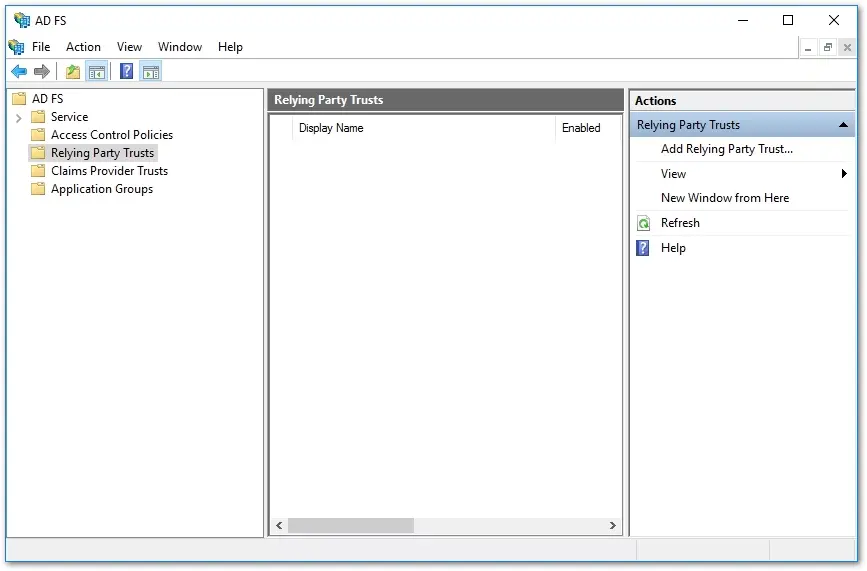The height and width of the screenshot is (571, 867).
Task: Click the horizontal scrollbar thumb
Action: [x=351, y=526]
